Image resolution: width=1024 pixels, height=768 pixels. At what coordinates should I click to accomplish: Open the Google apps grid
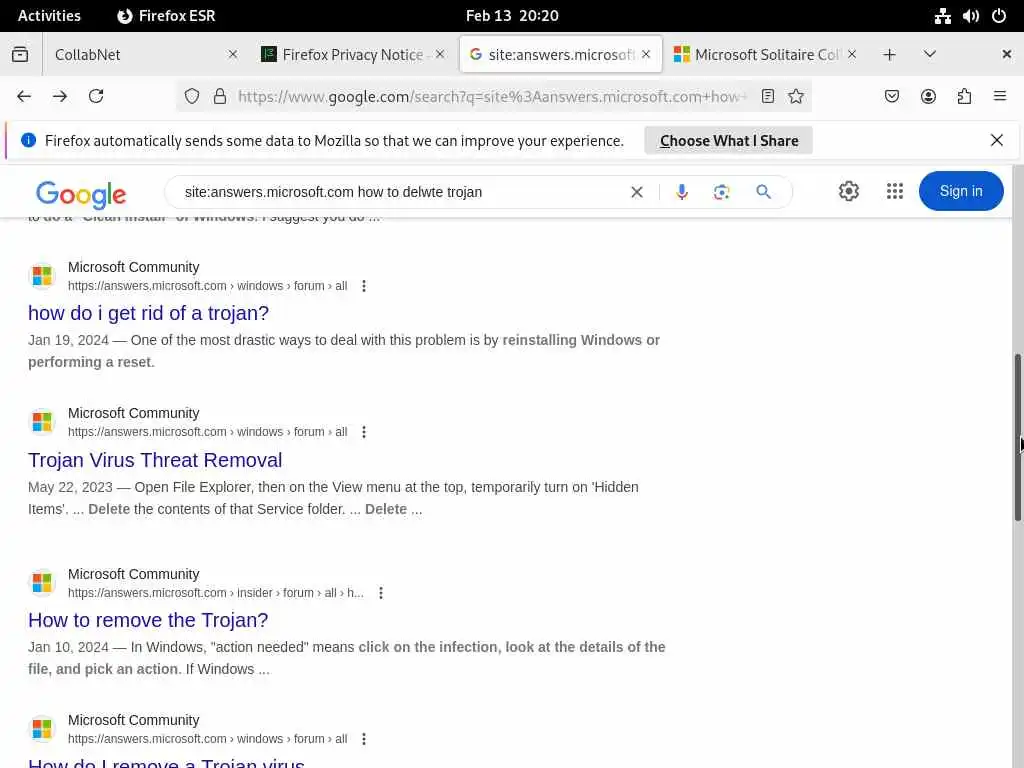895,191
